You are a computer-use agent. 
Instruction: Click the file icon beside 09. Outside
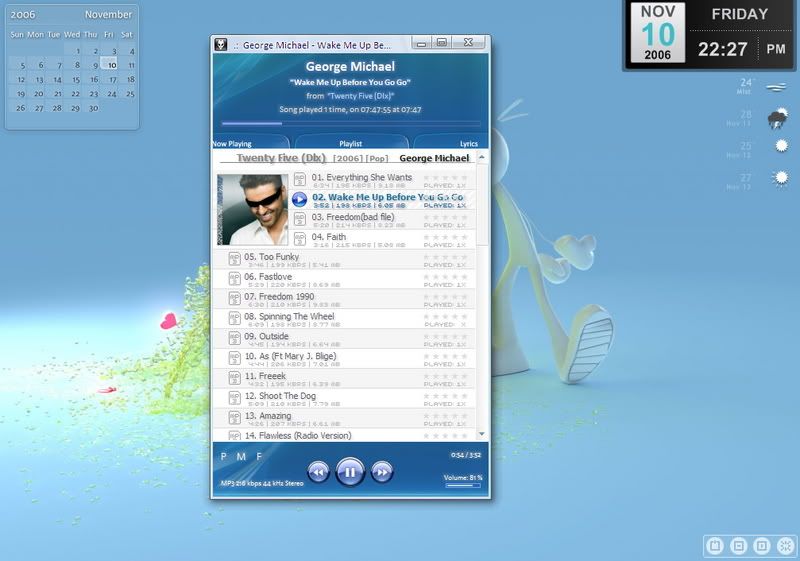(x=234, y=339)
